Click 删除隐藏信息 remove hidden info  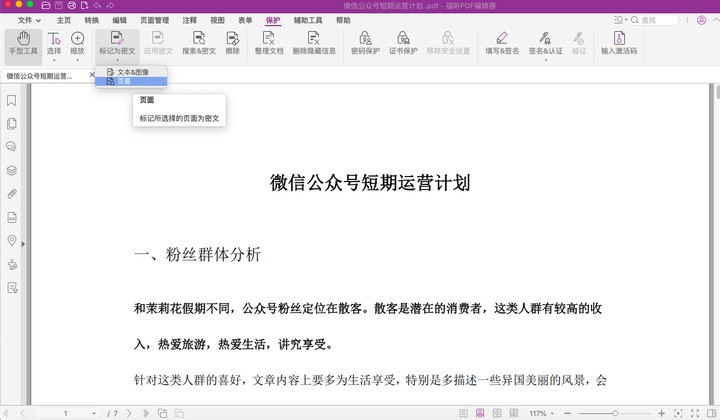click(314, 43)
